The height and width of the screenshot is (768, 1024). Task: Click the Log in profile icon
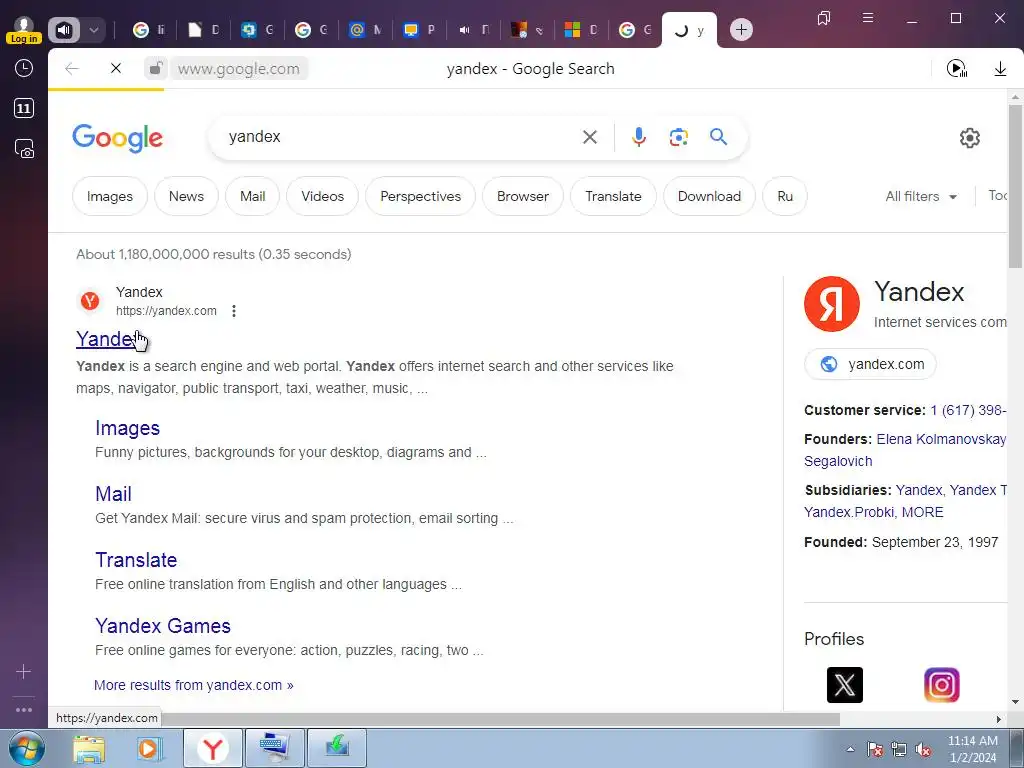[x=24, y=30]
